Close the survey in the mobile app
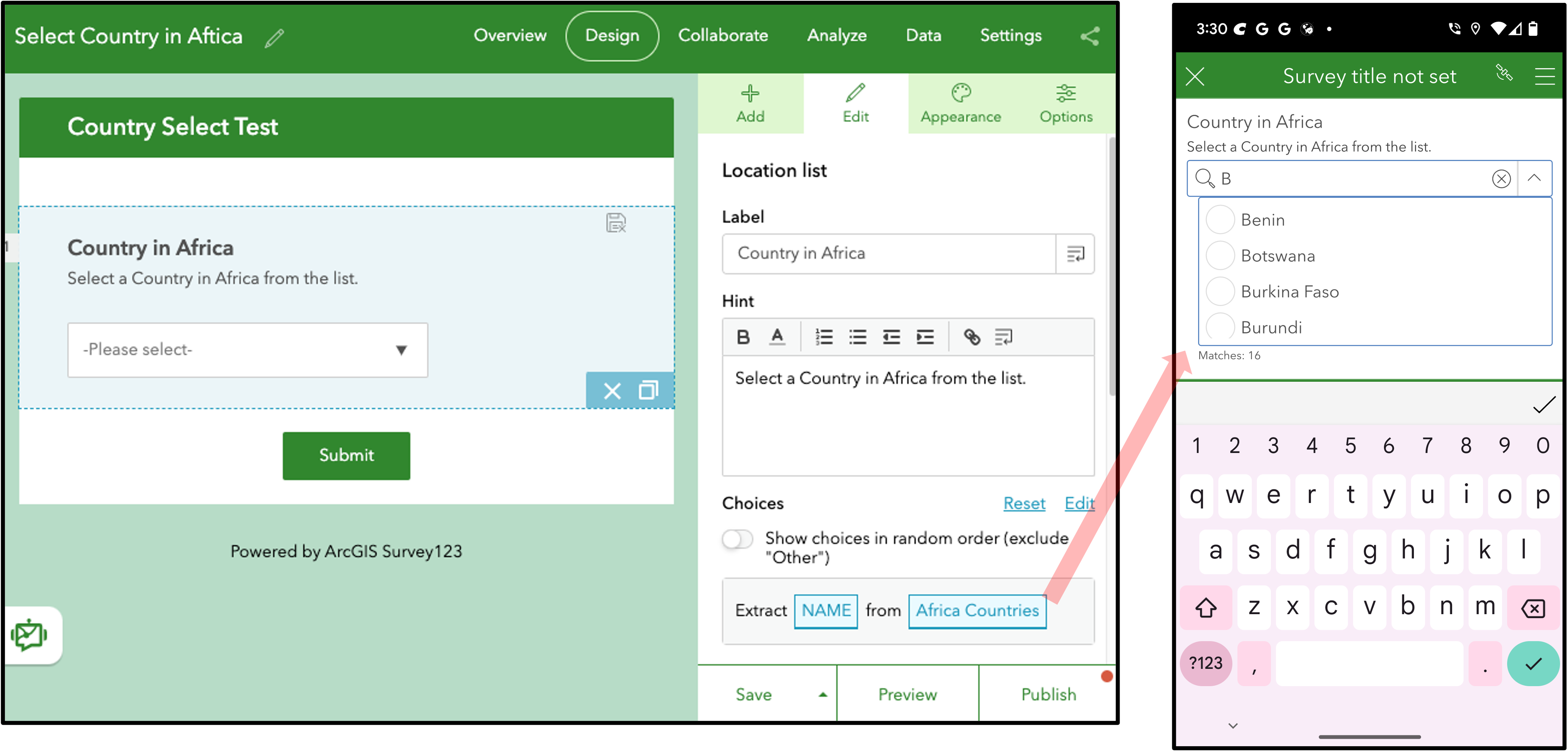Viewport: 1568px width, 751px height. pyautogui.click(x=1195, y=77)
